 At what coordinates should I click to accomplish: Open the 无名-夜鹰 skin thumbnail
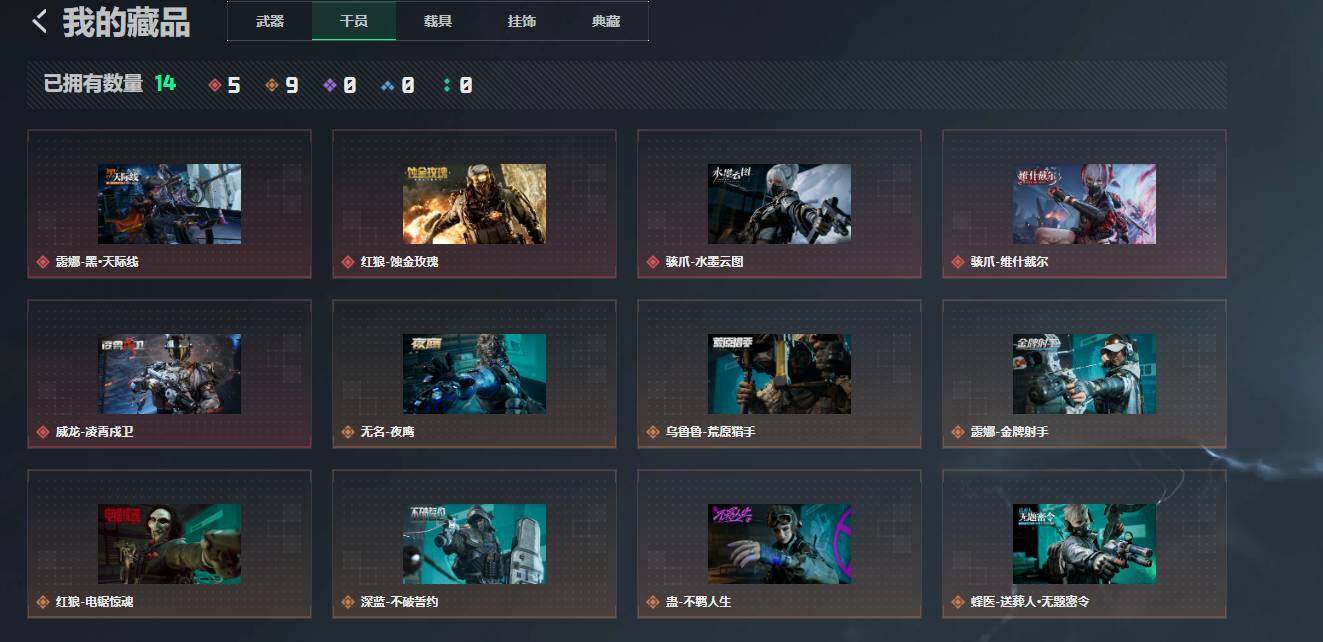[474, 374]
